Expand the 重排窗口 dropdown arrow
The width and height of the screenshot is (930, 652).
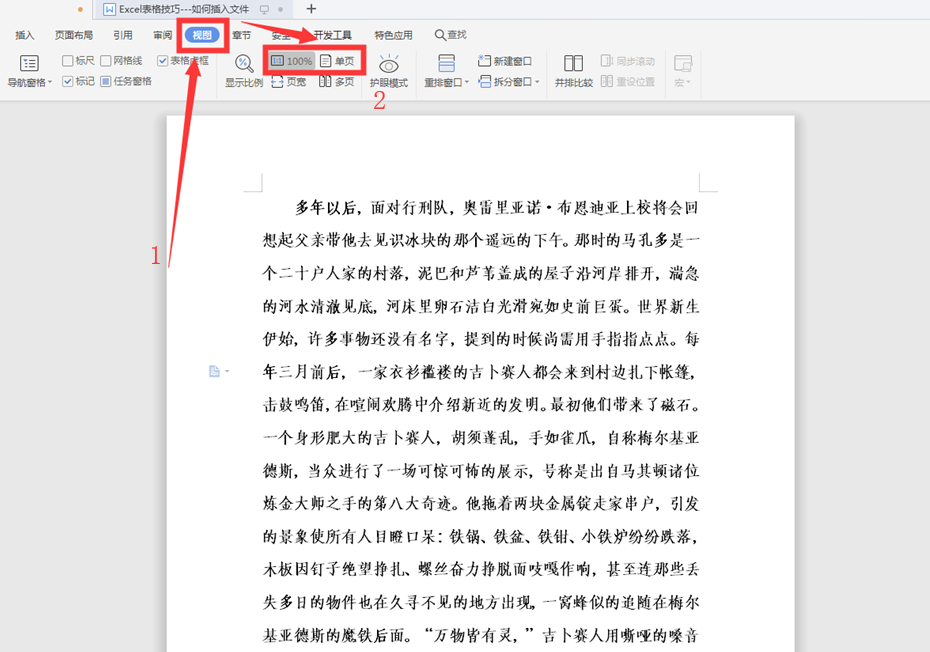[x=467, y=82]
